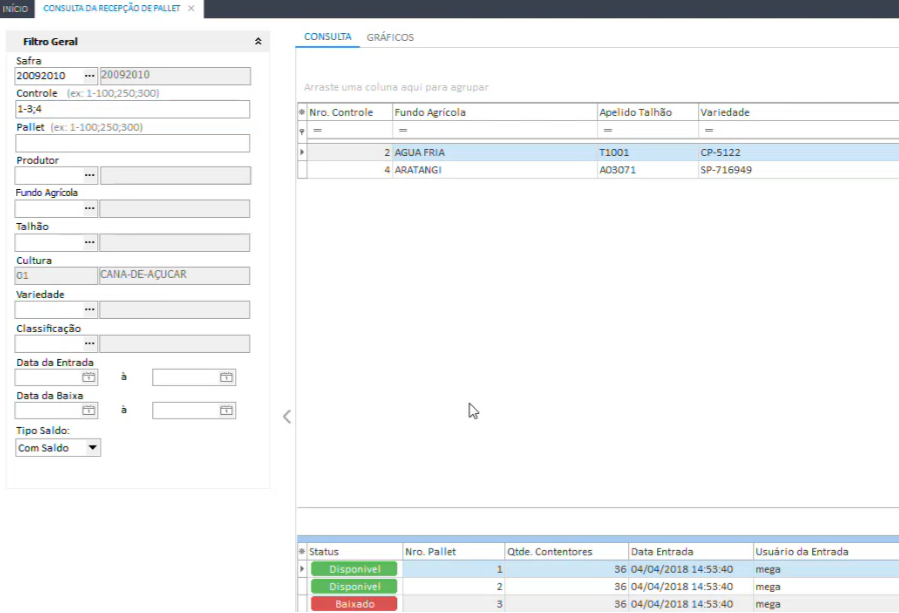The image size is (899, 613).
Task: Open the Talhão lookup ellipsis button
Action: pos(89,242)
